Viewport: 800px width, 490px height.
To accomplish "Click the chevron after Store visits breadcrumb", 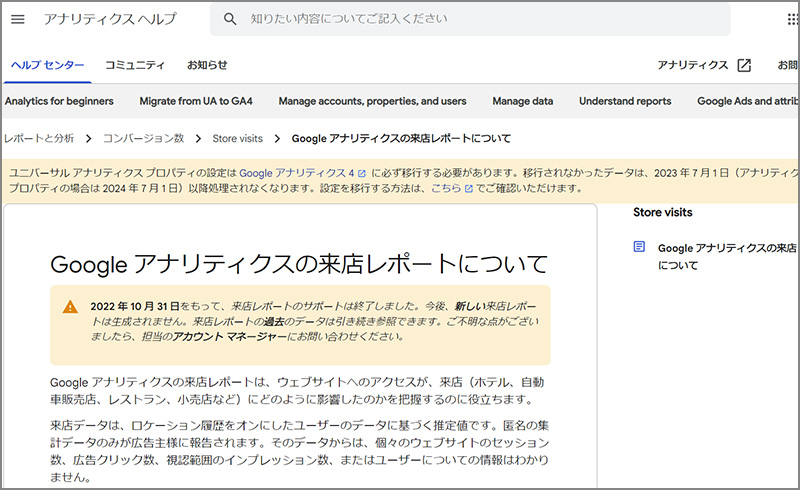I will pyautogui.click(x=277, y=139).
